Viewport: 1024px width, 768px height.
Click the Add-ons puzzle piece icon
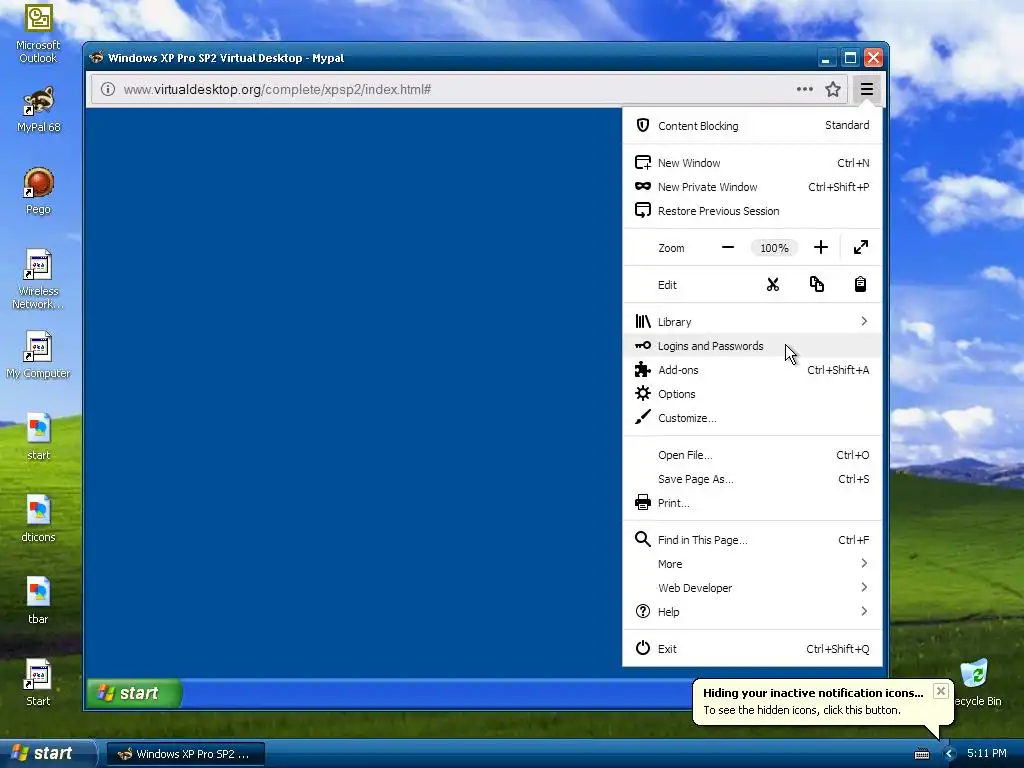[643, 370]
